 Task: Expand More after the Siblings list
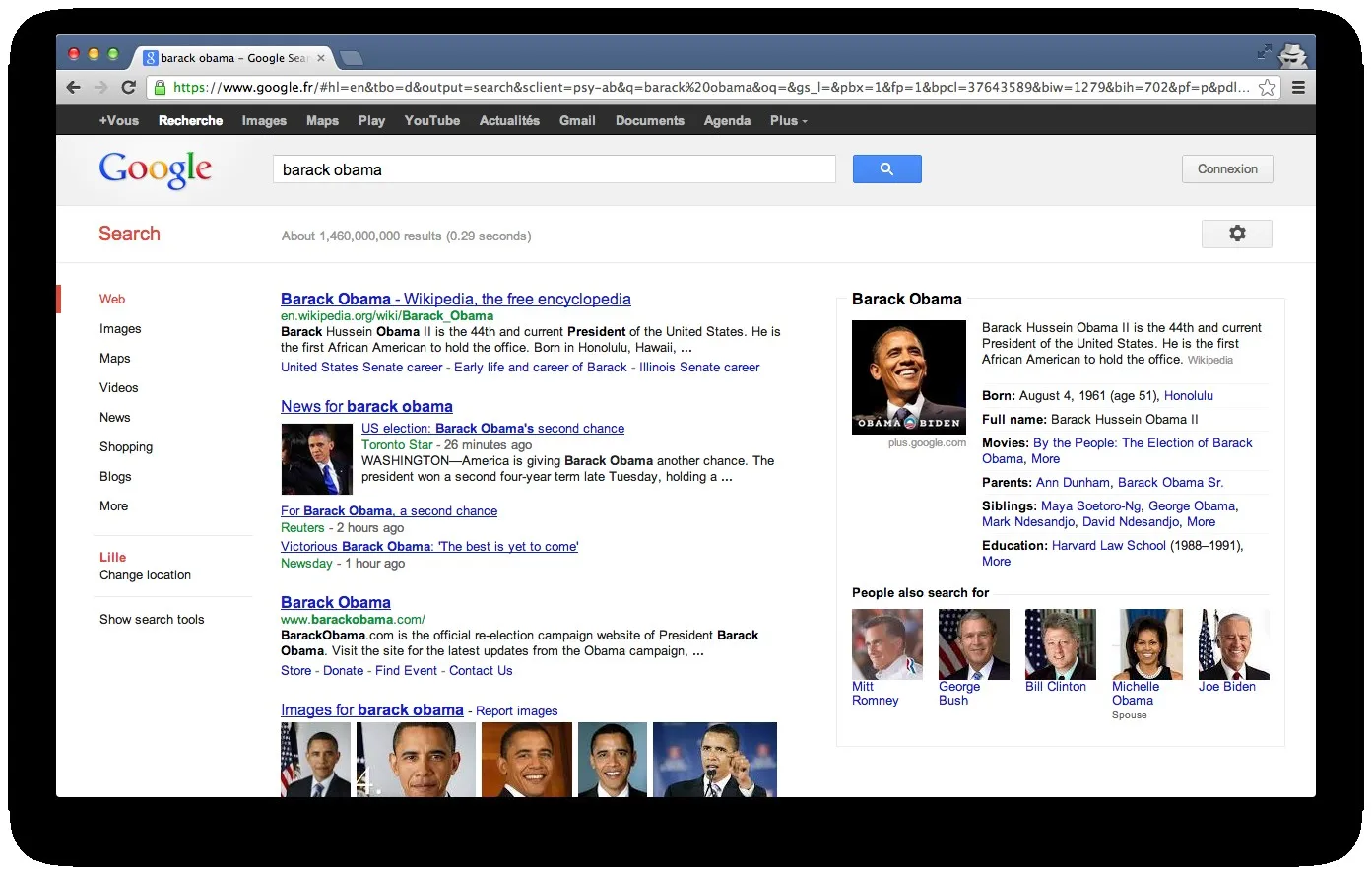[x=1201, y=521]
